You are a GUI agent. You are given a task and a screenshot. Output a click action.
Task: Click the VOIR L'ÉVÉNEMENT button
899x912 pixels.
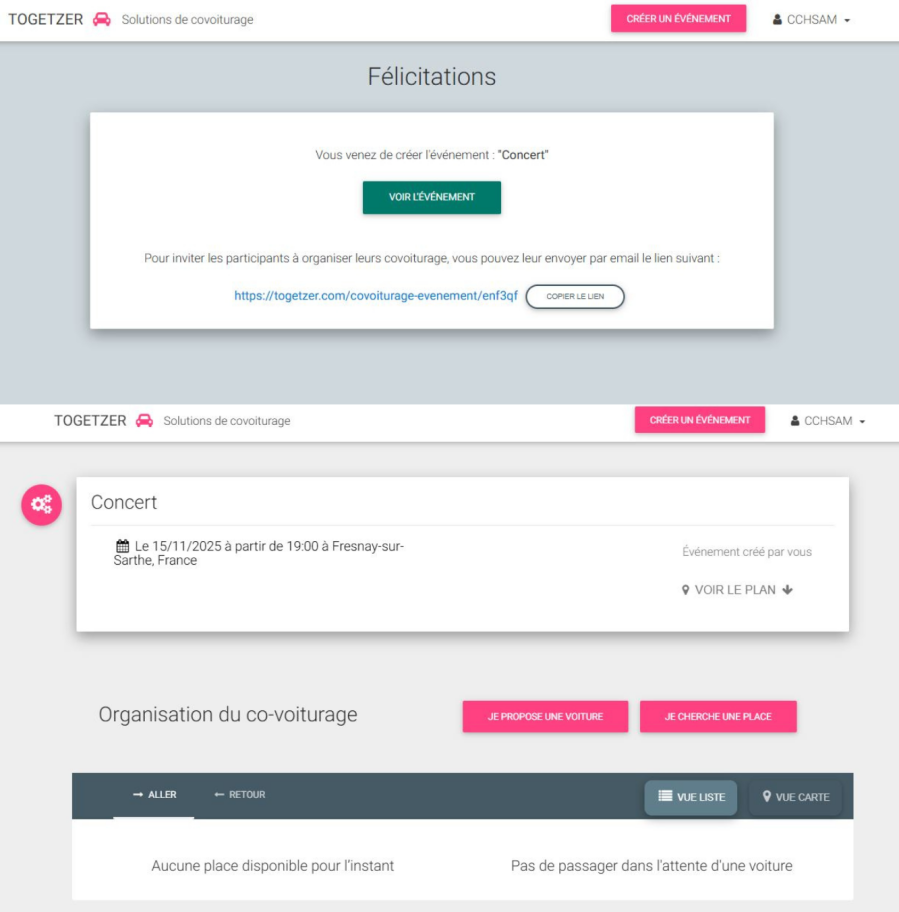[x=431, y=197]
